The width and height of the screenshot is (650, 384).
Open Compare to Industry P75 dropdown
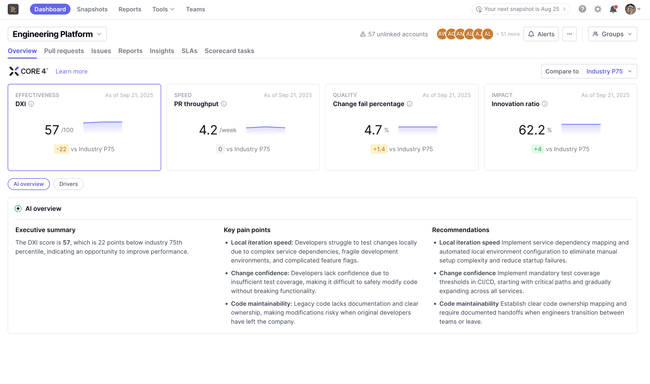click(589, 71)
